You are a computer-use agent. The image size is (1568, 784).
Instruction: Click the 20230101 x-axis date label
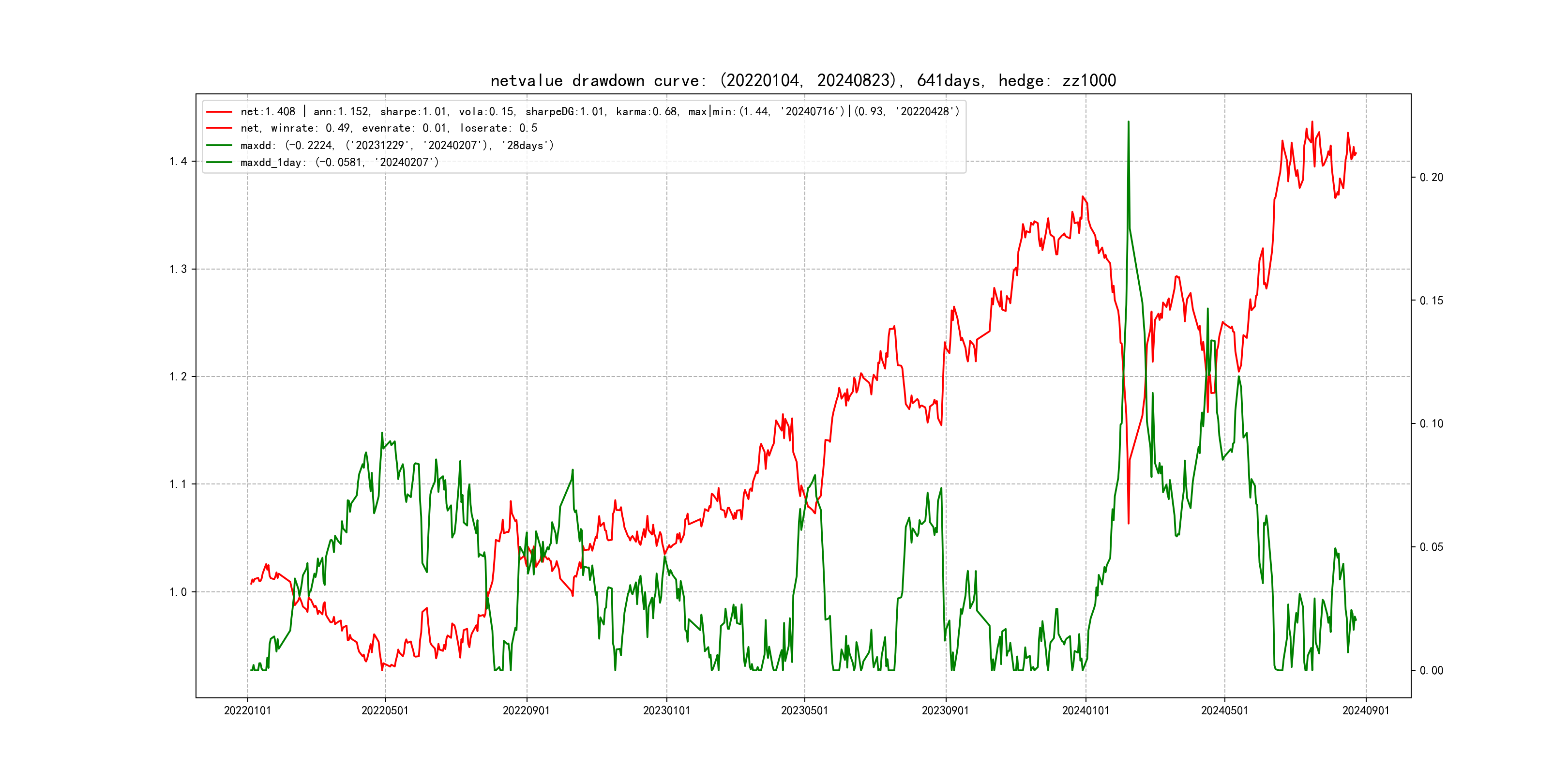click(x=666, y=711)
